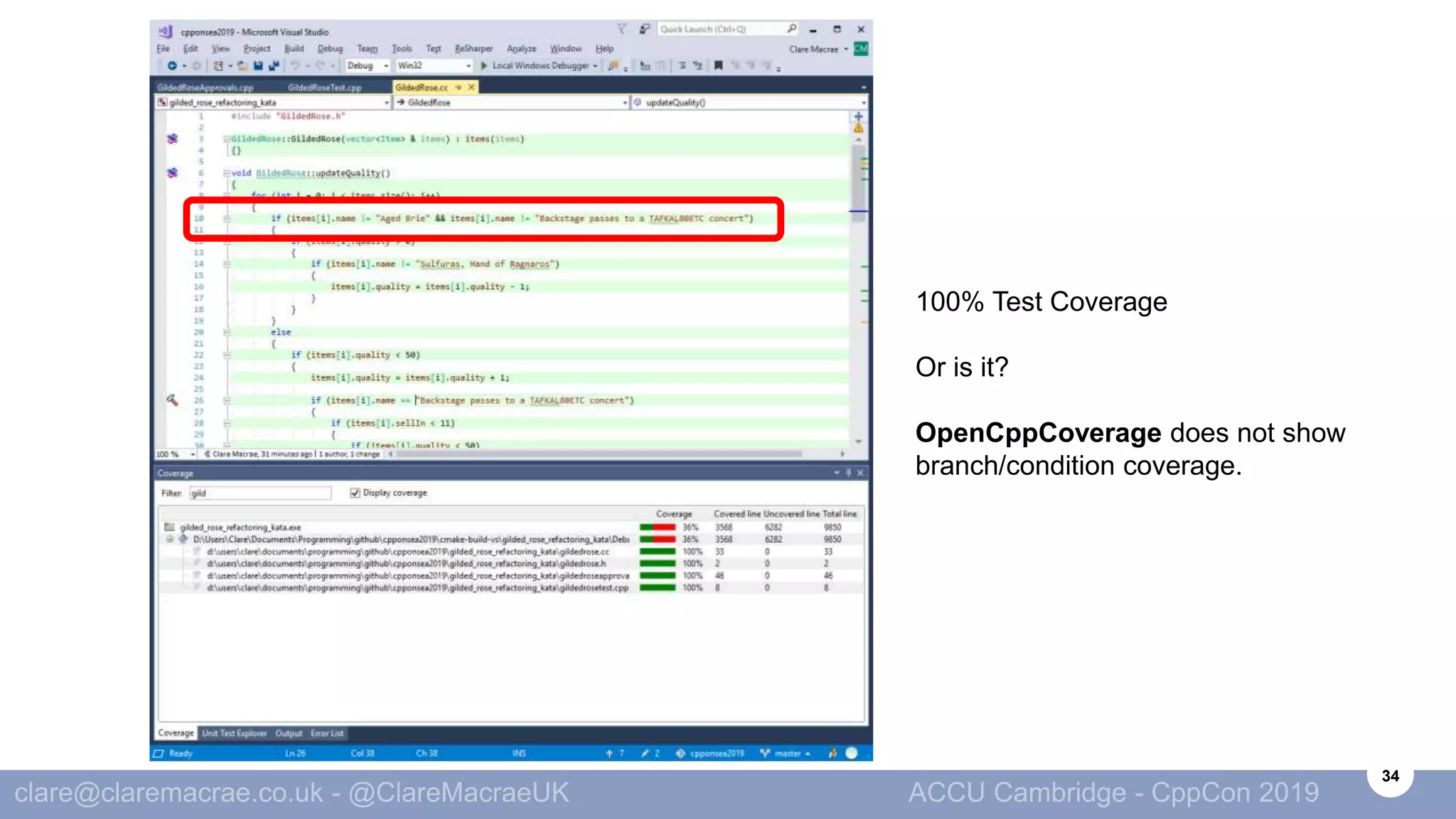Switch to GildedRoseTest.cpp tab
The image size is (1456, 819).
tap(325, 87)
